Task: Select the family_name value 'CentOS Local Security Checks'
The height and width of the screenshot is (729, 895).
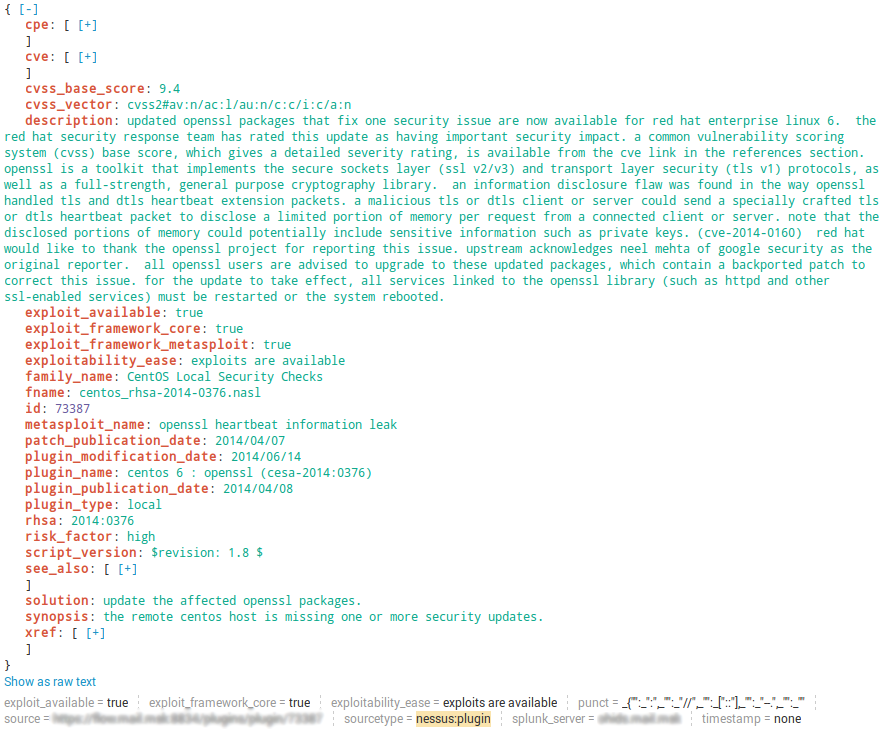Action: (225, 376)
